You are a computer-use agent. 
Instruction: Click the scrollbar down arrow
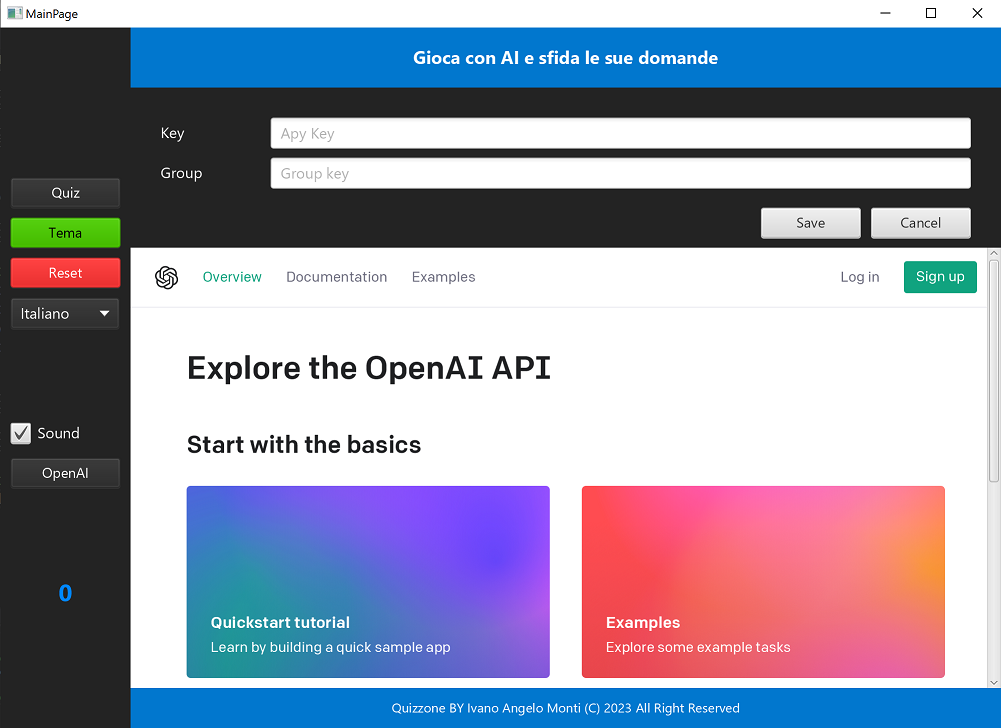point(993,682)
